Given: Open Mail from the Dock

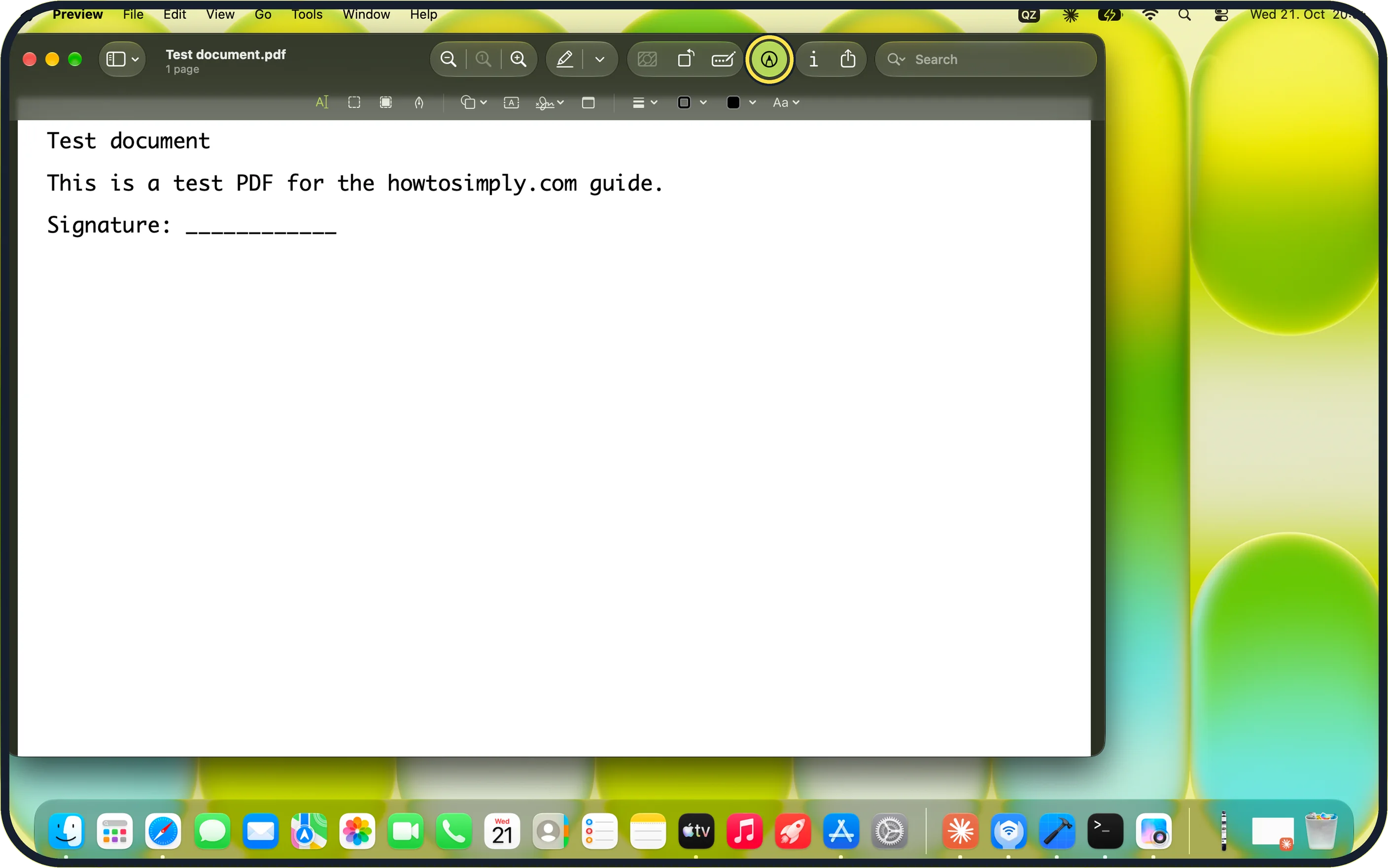Looking at the screenshot, I should point(260,831).
